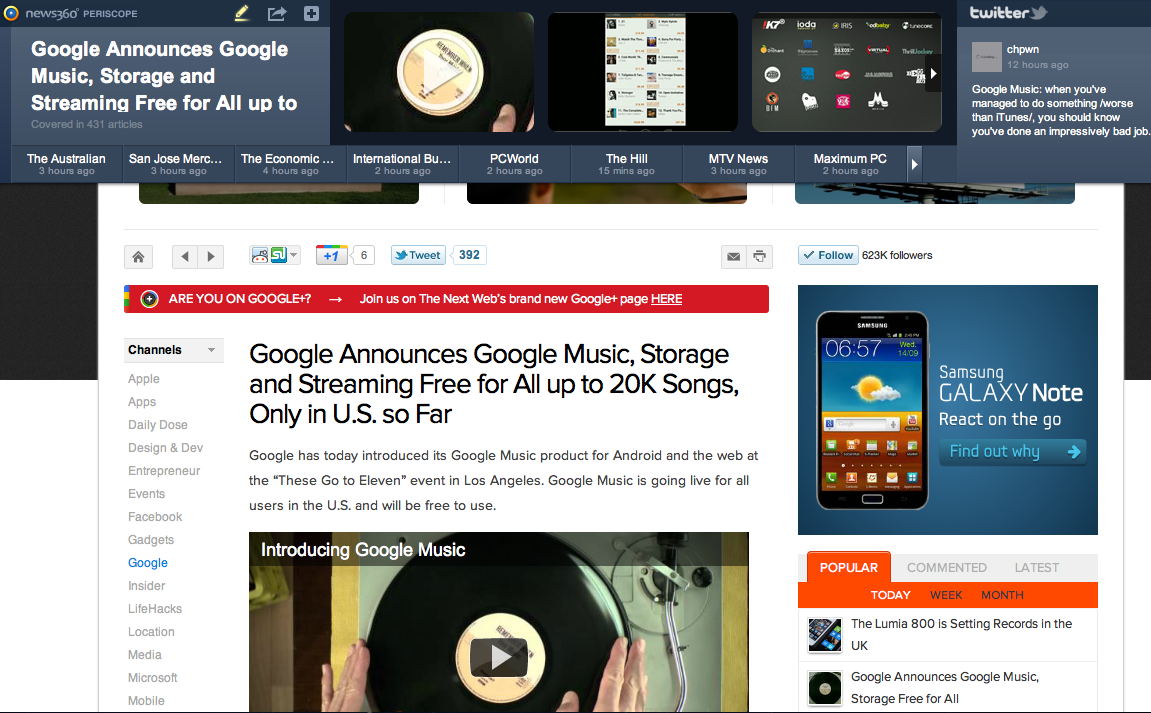Viewport: 1151px width, 713px height.
Task: Select the TODAY filter
Action: click(x=890, y=595)
